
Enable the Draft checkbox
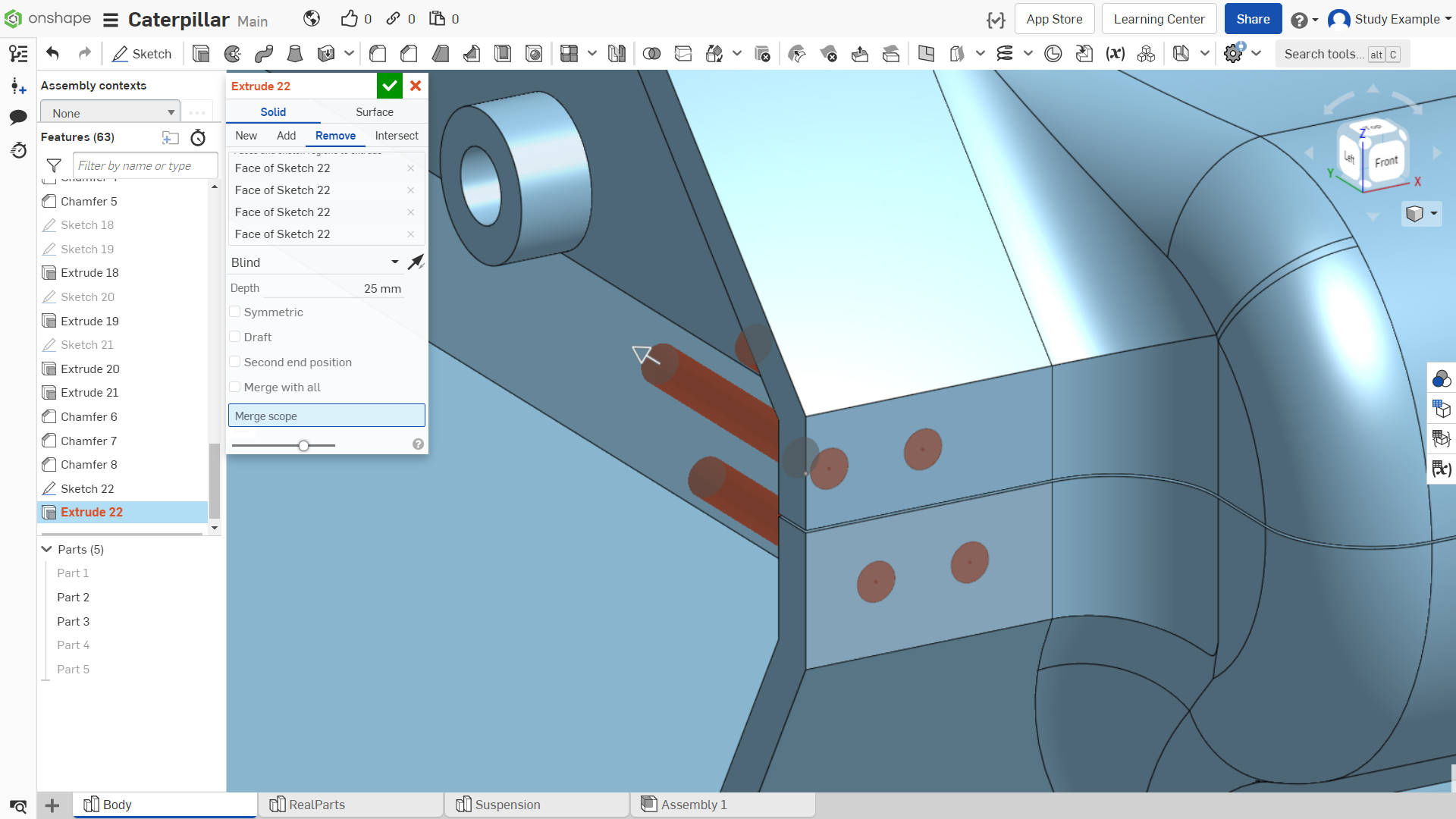(x=235, y=337)
